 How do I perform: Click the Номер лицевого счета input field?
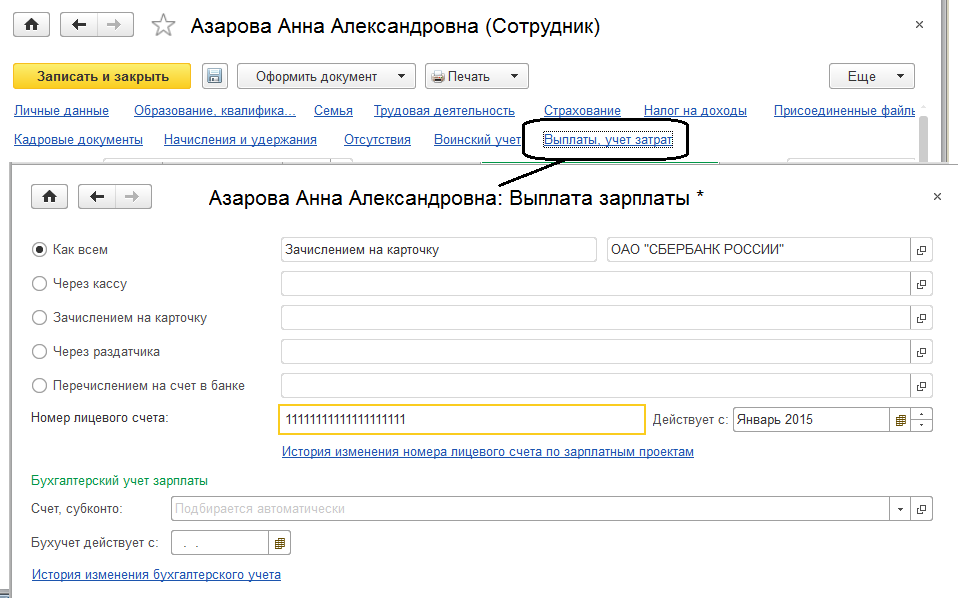tap(462, 420)
